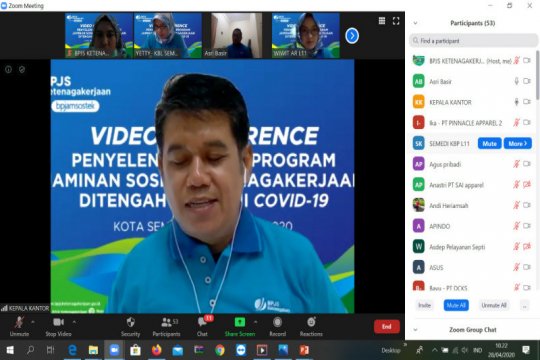Open the participants more options ellipsis button
The width and height of the screenshot is (540, 360).
[x=525, y=305]
